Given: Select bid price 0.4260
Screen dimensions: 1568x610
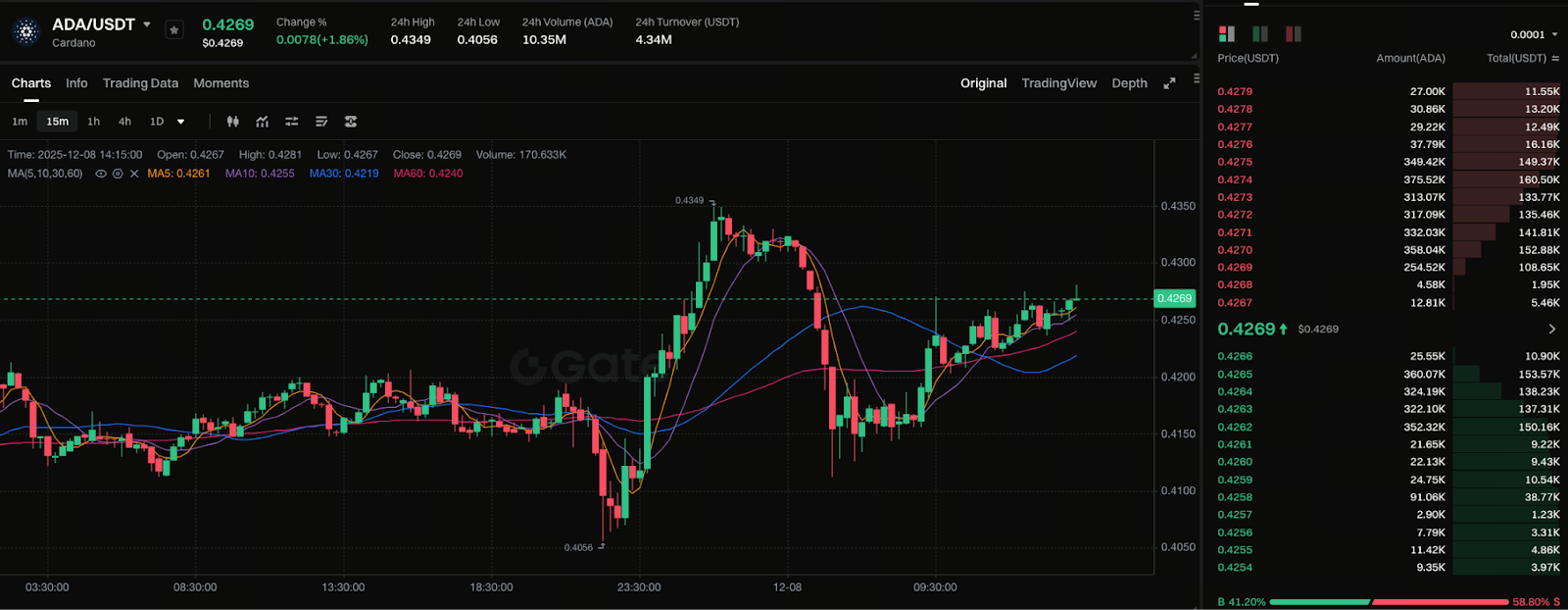Looking at the screenshot, I should pos(1235,462).
